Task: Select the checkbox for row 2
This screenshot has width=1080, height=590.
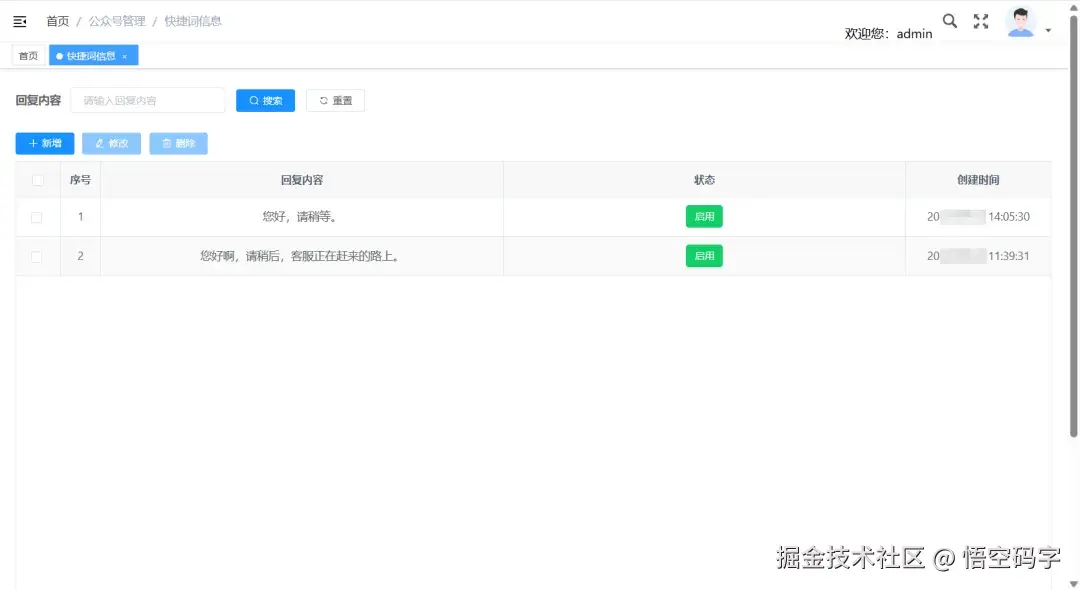Action: [37, 256]
